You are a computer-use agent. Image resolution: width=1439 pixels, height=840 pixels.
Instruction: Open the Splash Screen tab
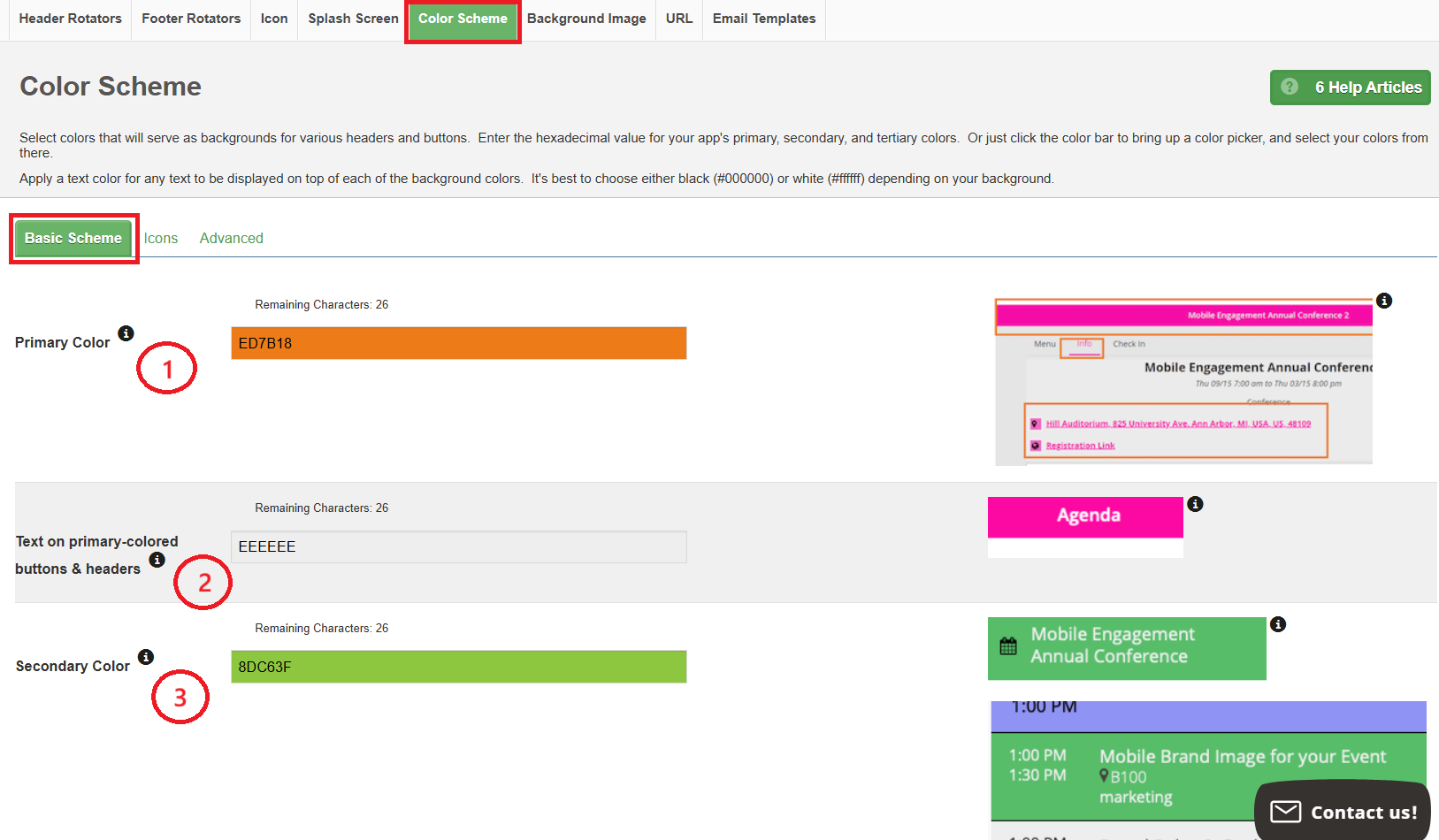click(x=353, y=19)
